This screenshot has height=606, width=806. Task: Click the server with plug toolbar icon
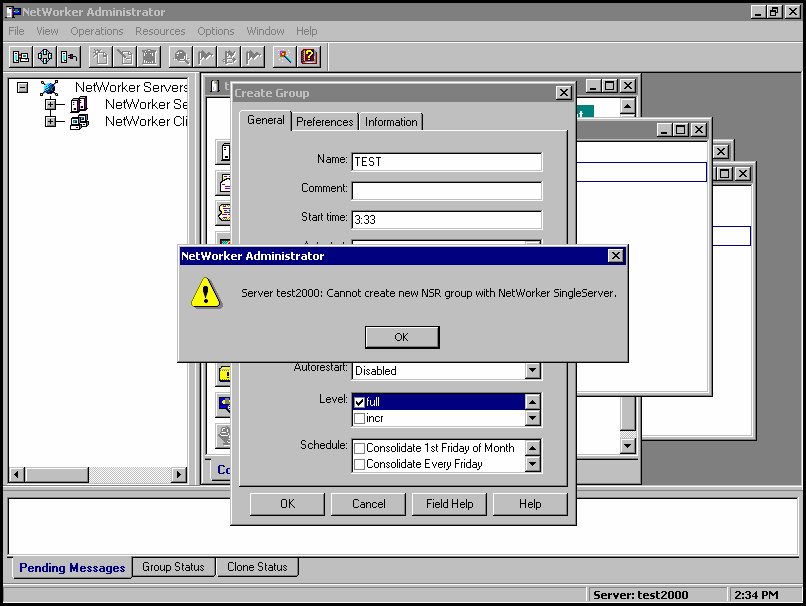[x=69, y=57]
